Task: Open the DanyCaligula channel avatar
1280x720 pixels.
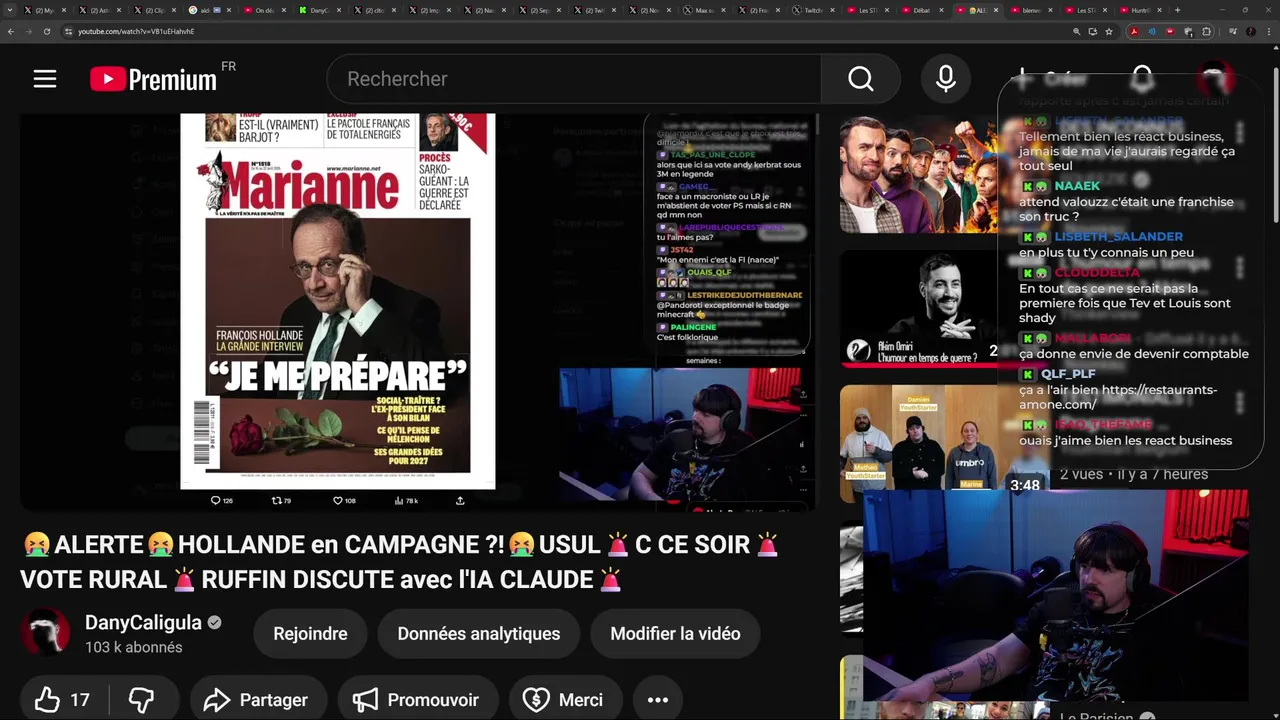Action: [x=46, y=634]
